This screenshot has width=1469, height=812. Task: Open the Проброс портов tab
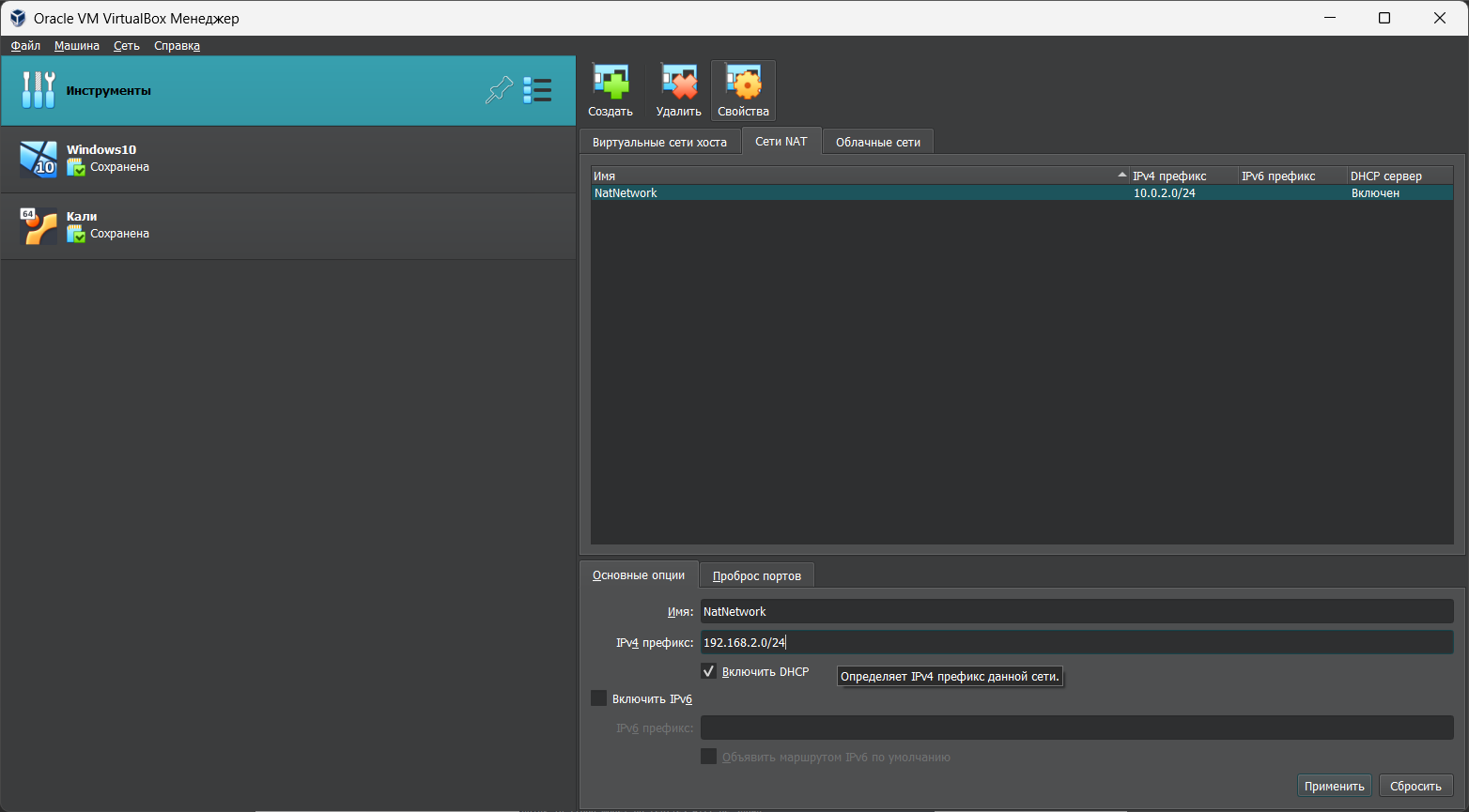[x=757, y=575]
